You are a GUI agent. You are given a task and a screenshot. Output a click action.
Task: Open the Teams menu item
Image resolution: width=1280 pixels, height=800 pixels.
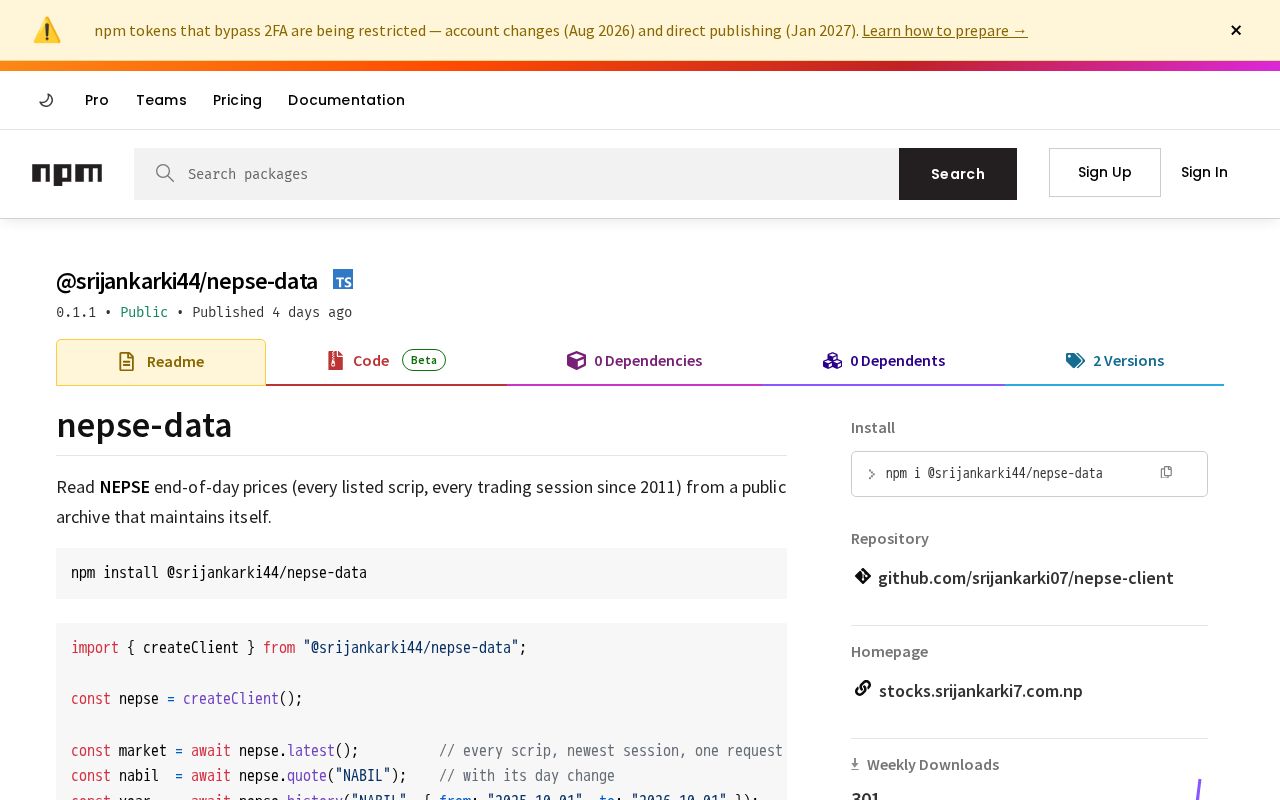click(x=161, y=100)
